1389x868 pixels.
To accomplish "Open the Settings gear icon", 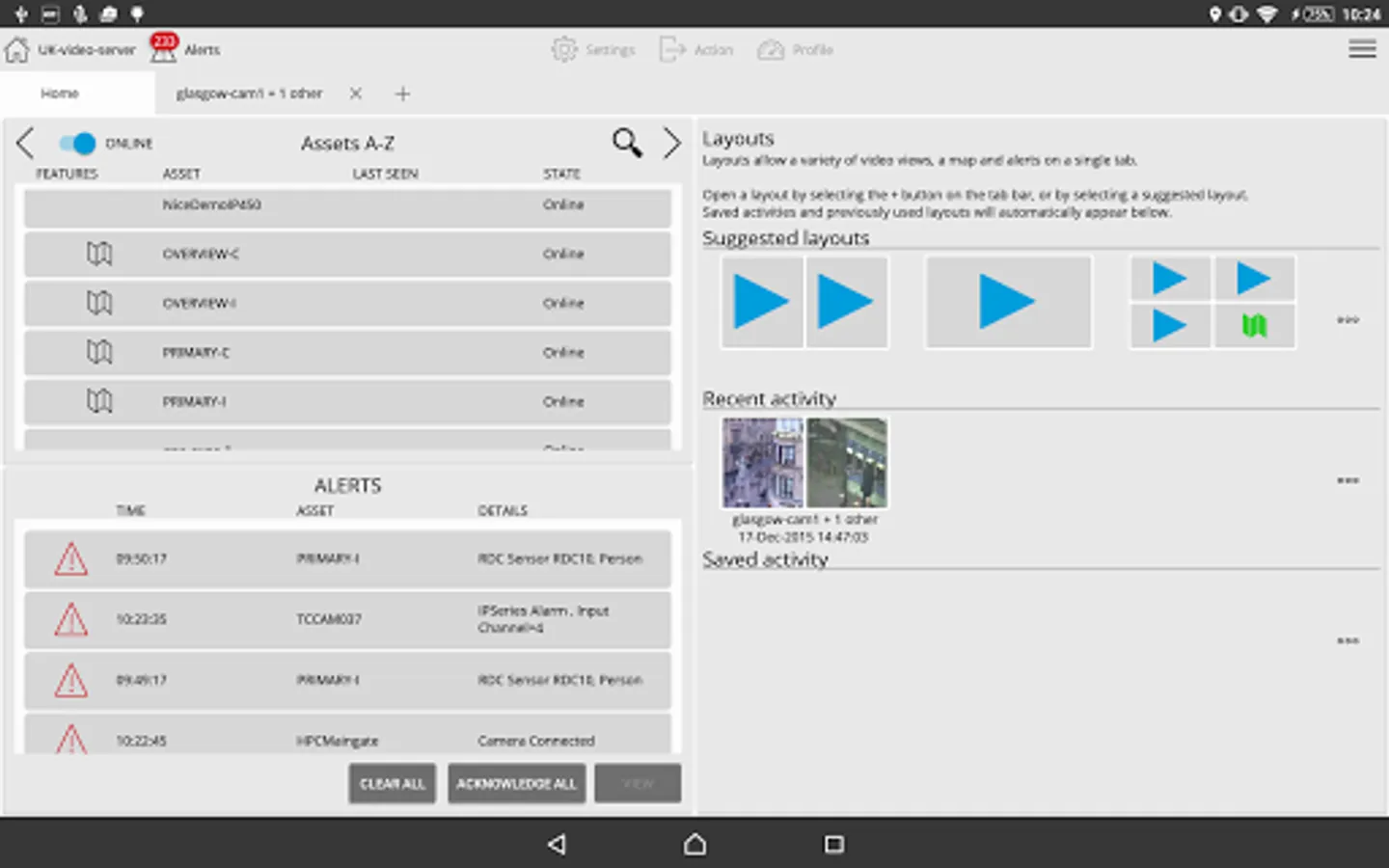I will point(563,49).
